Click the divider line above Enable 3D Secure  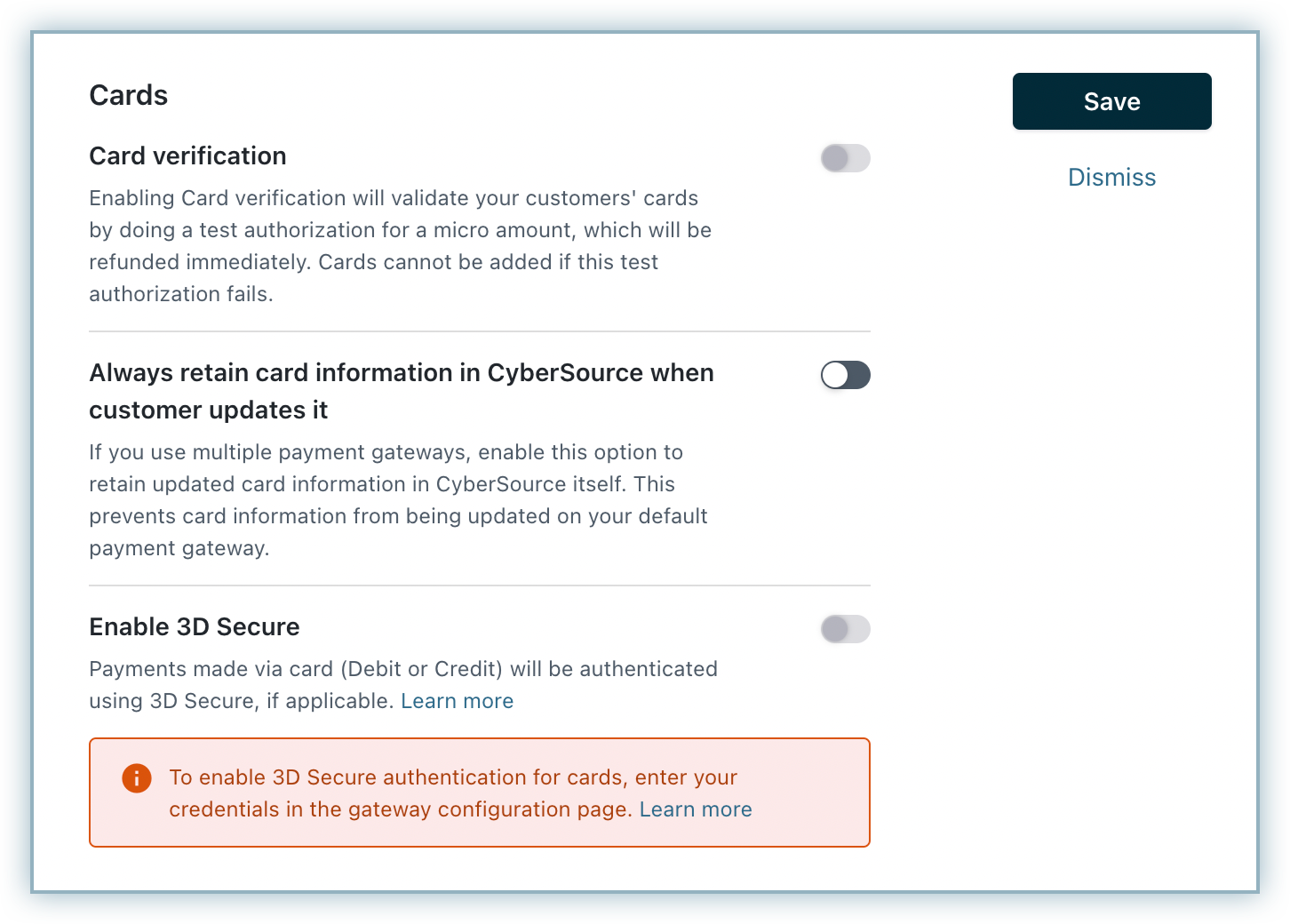pyautogui.click(x=480, y=585)
